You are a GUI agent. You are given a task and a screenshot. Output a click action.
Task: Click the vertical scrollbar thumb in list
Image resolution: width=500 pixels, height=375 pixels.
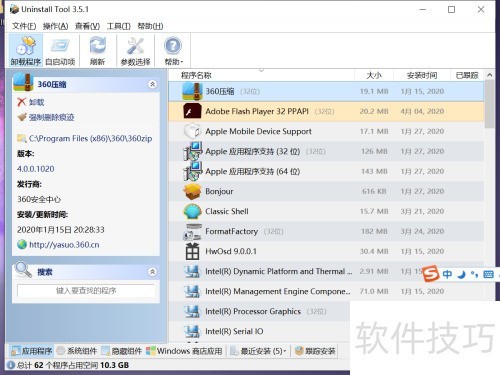coord(489,104)
